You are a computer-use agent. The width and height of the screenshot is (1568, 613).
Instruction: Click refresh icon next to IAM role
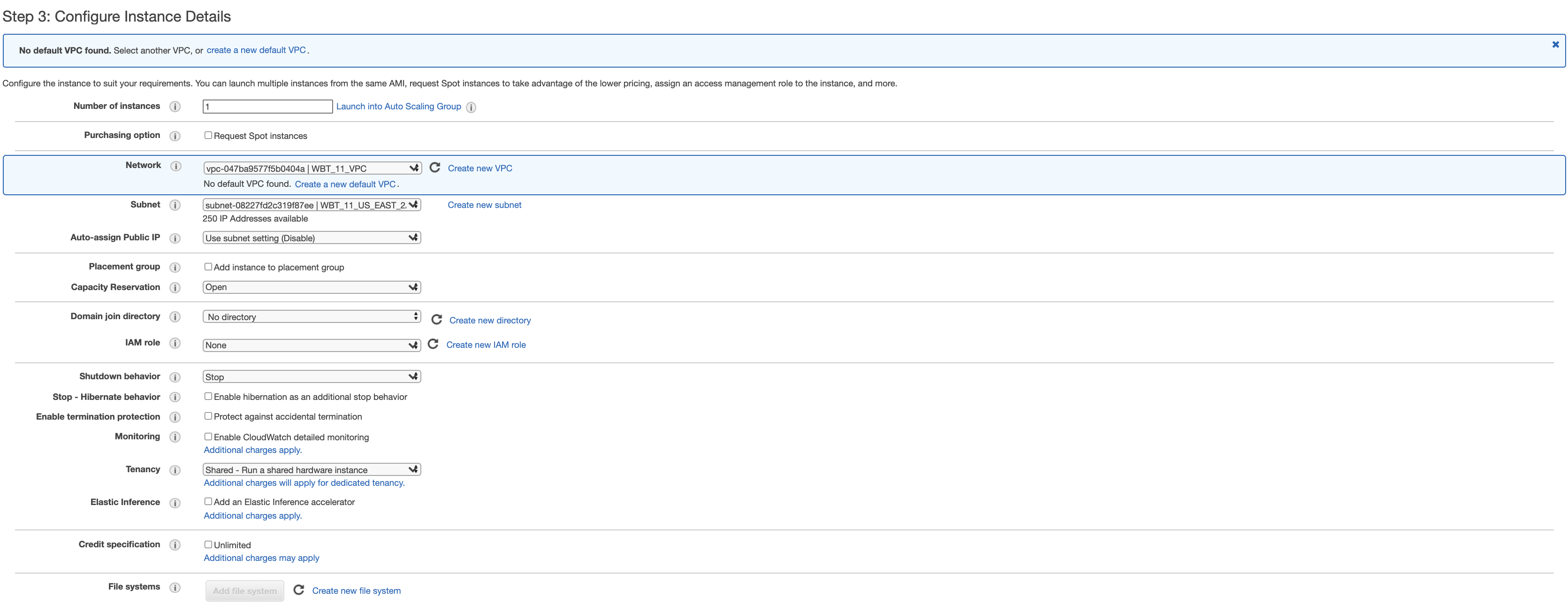(433, 344)
